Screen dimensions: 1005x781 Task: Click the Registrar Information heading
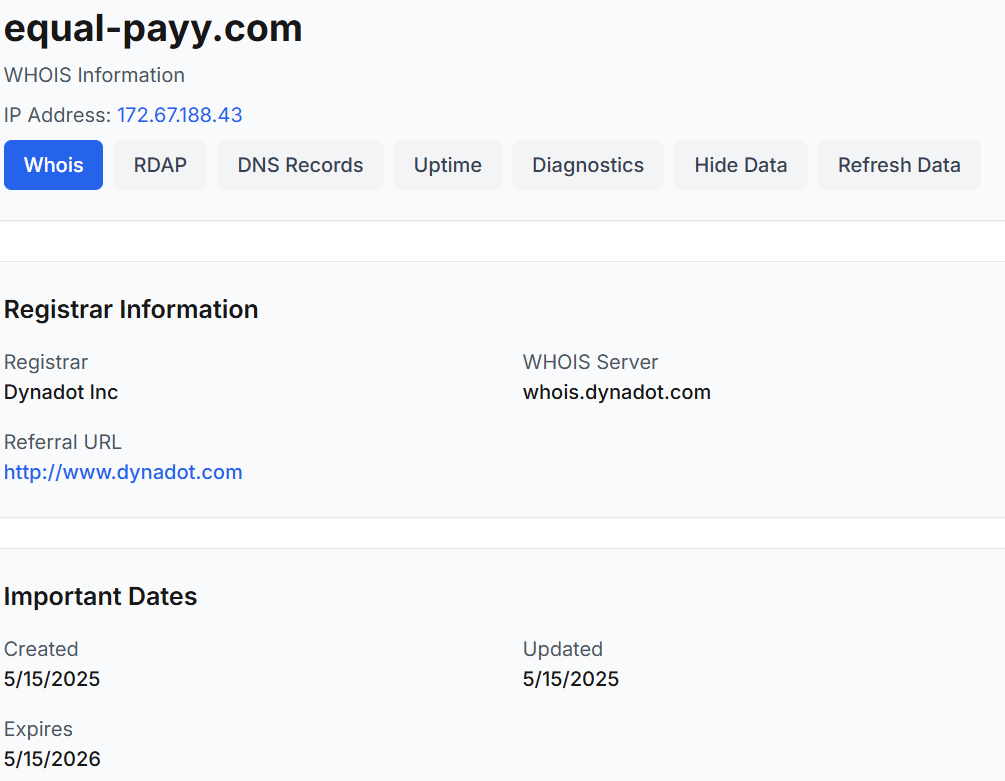click(x=131, y=309)
